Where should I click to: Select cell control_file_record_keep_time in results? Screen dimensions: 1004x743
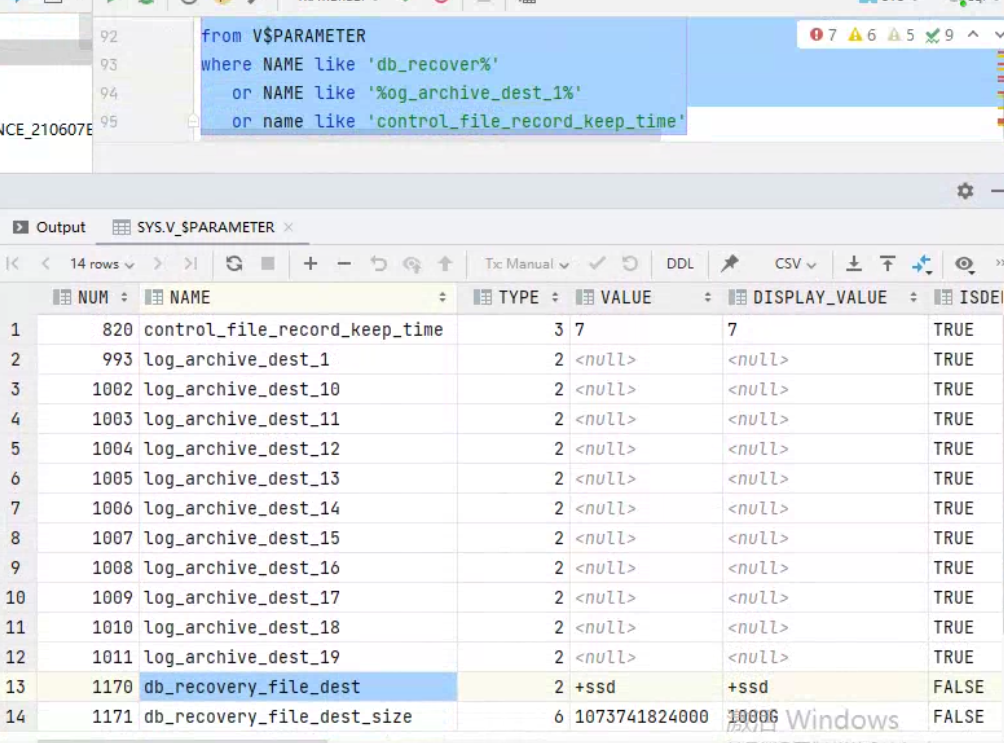click(x=298, y=329)
